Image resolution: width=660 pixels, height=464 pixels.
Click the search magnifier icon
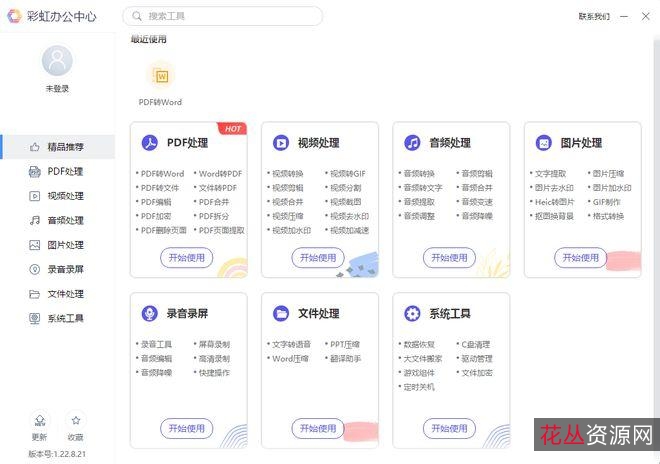[137, 16]
